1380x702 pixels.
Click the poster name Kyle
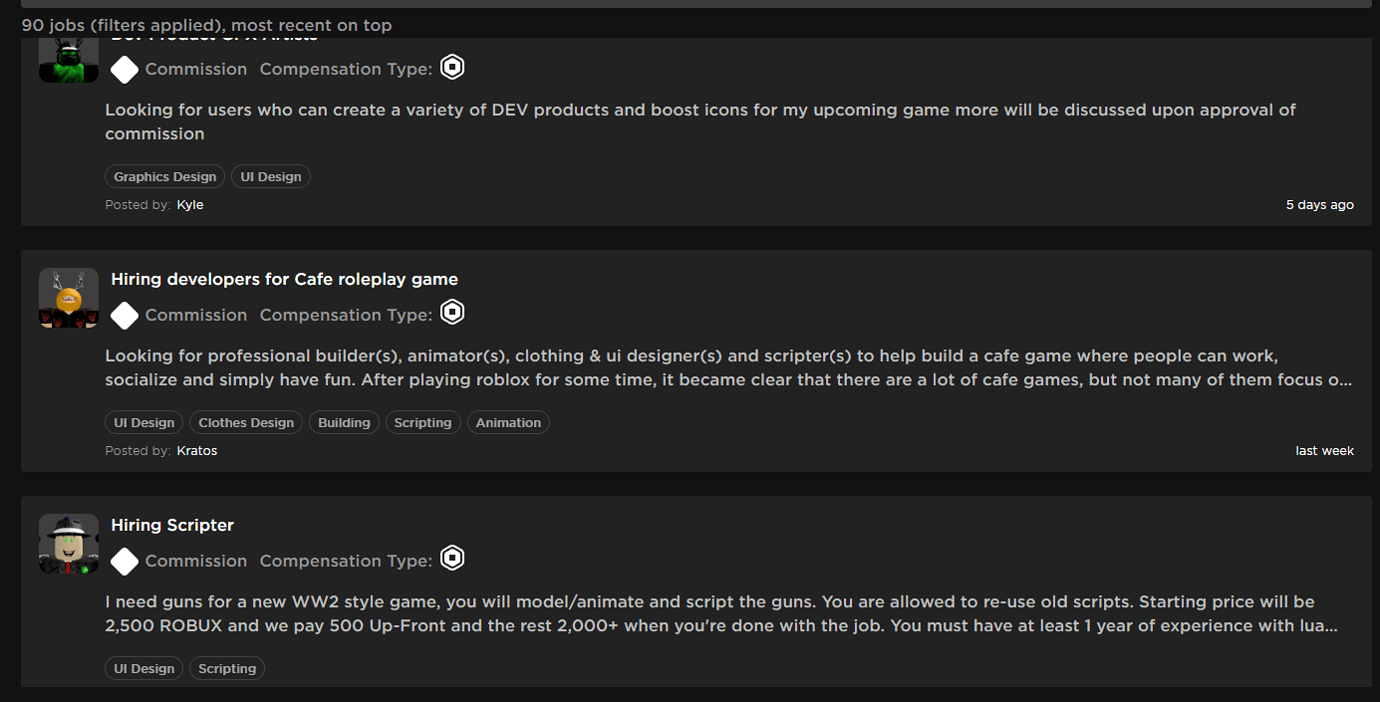tap(190, 204)
